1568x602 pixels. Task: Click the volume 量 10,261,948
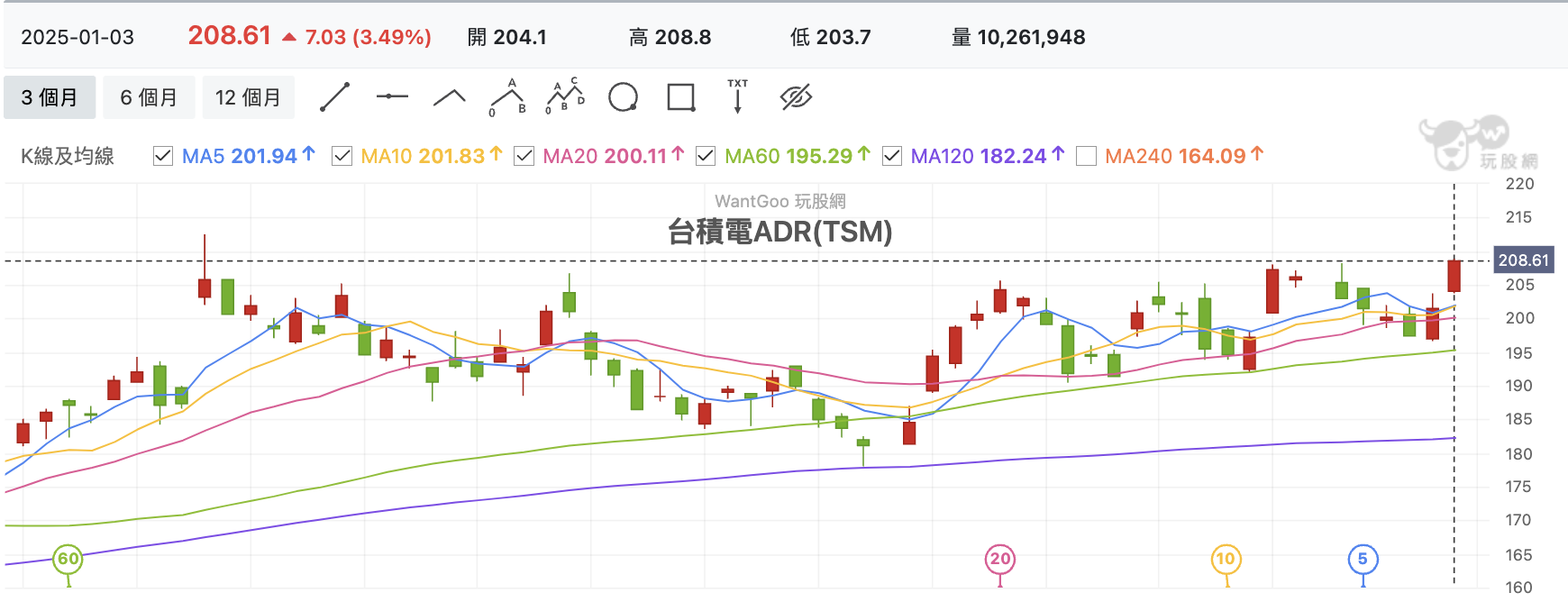[x=1018, y=37]
